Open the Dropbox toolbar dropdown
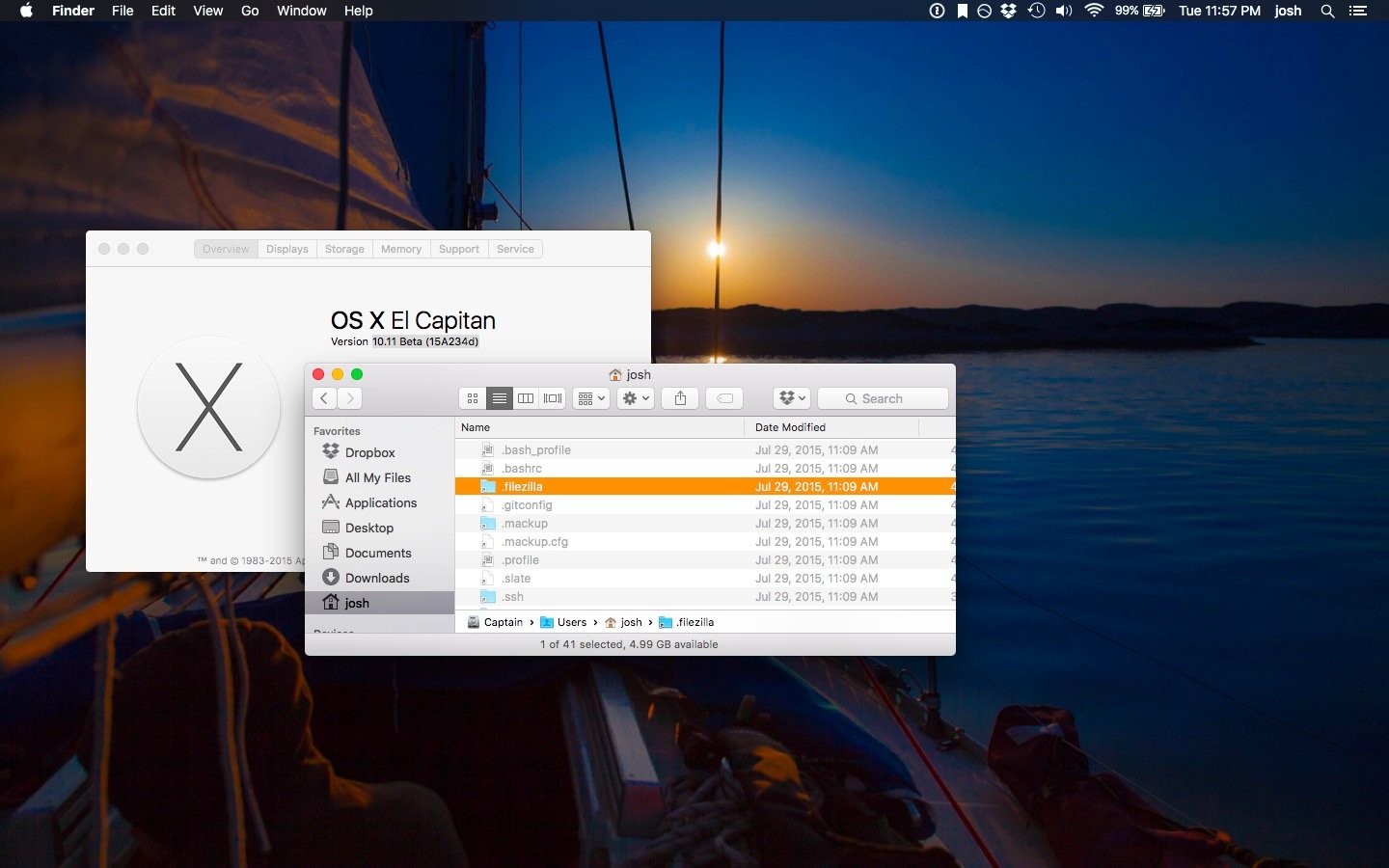 [x=792, y=398]
